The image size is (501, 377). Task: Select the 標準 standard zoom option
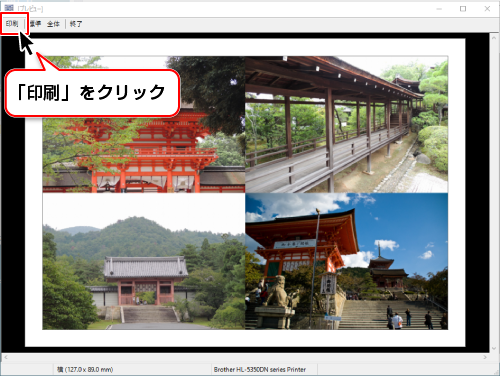pos(35,24)
